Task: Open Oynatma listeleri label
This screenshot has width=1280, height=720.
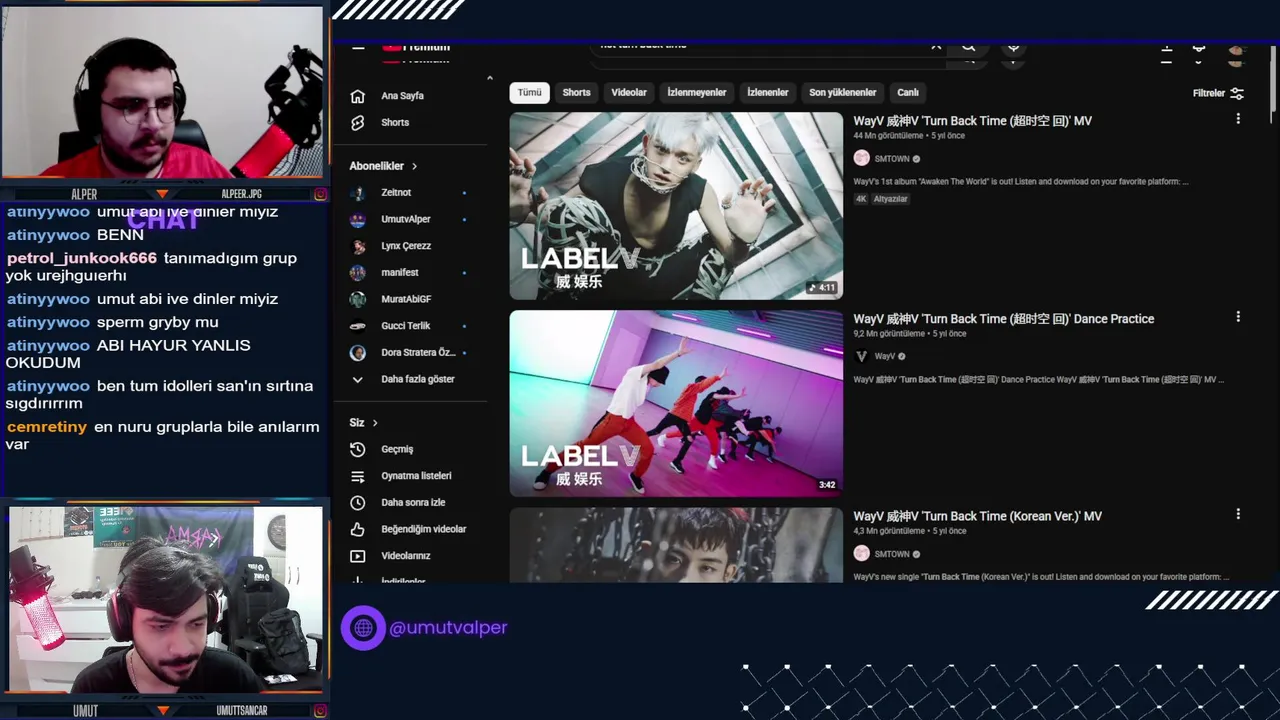Action: (416, 476)
